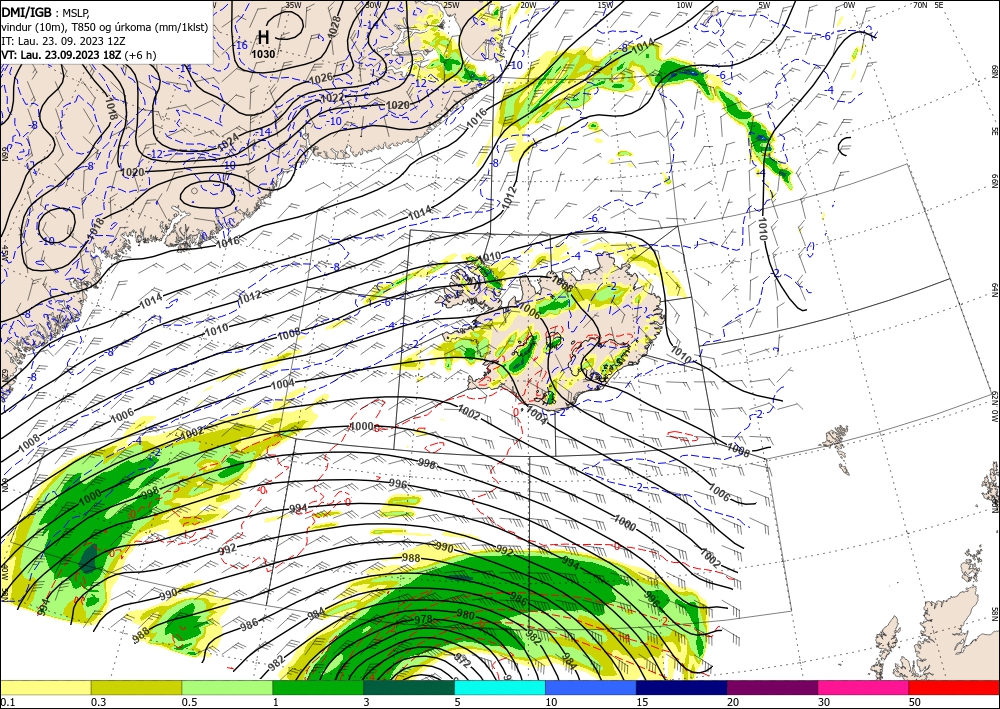Image resolution: width=1000 pixels, height=709 pixels.
Task: Click the '1026' isobar label
Action: click(x=321, y=78)
